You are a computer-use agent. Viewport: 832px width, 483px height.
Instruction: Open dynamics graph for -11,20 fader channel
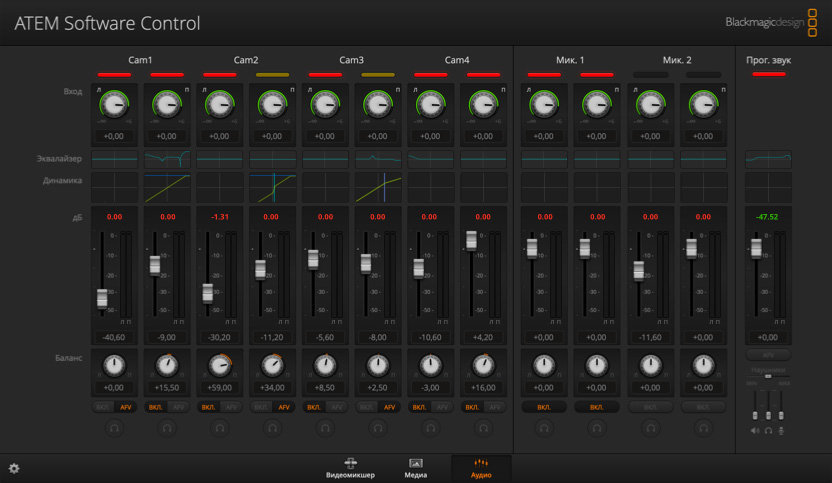[x=272, y=186]
